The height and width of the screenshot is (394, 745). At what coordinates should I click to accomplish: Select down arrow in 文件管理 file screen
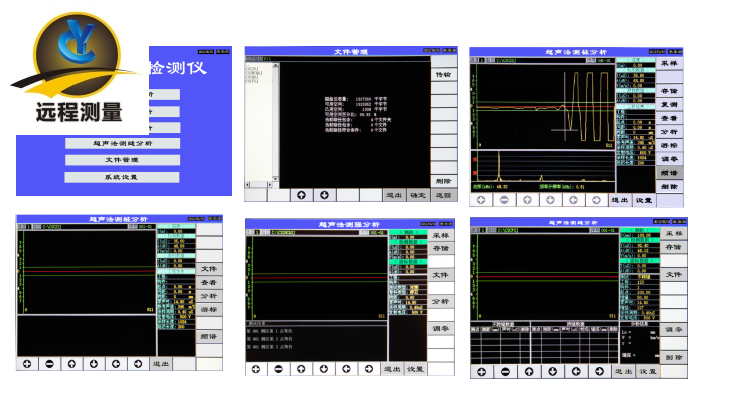point(325,195)
